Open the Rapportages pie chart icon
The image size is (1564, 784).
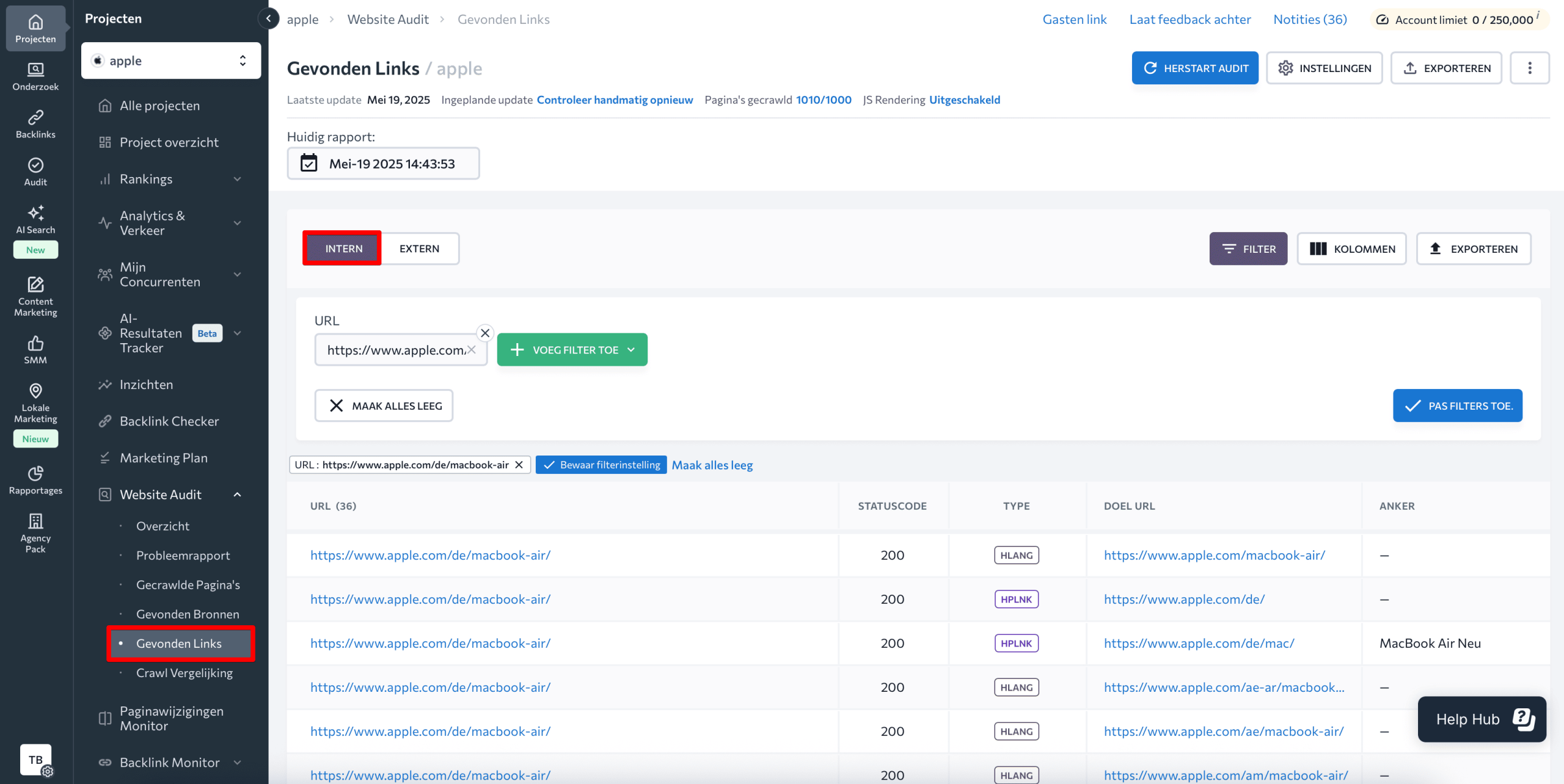coord(35,481)
